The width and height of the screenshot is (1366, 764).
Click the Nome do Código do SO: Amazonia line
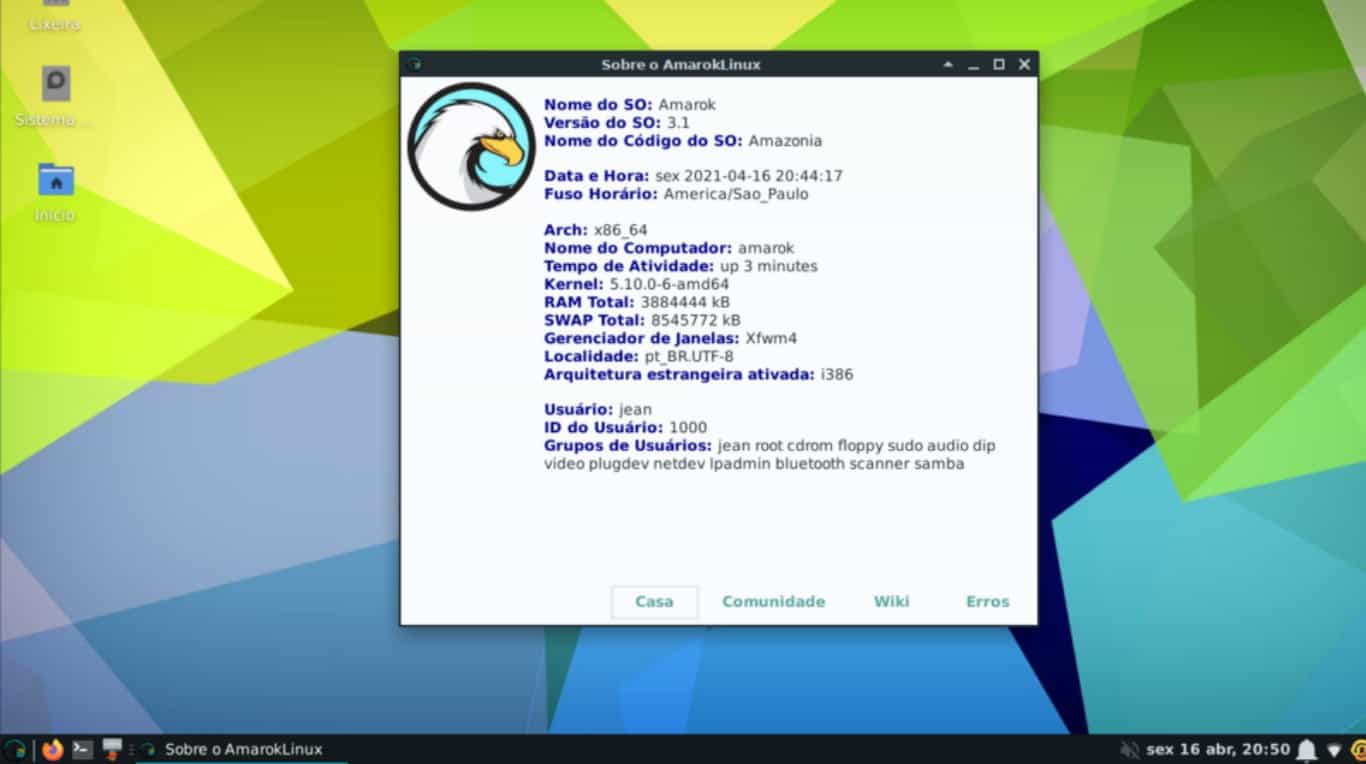click(x=682, y=141)
